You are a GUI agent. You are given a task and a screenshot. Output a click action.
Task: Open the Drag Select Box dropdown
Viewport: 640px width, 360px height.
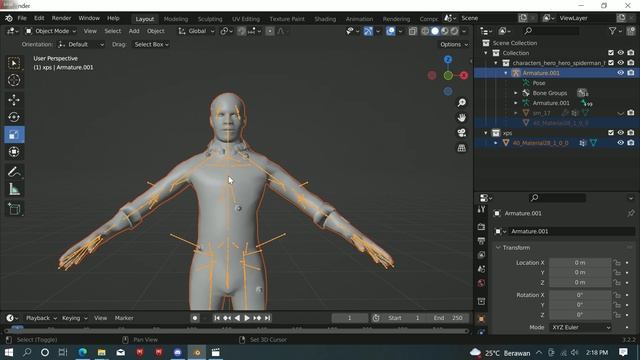pos(151,44)
